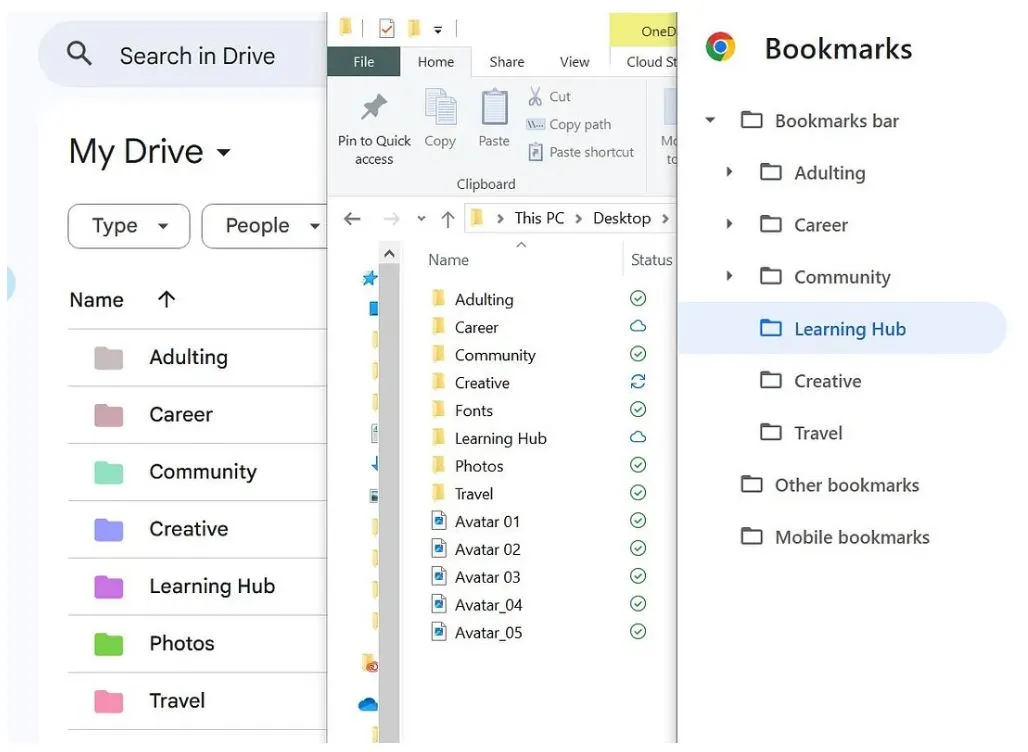Screen dimensions: 1028x752
Task: Click Desktop in the address path
Action: (x=622, y=218)
